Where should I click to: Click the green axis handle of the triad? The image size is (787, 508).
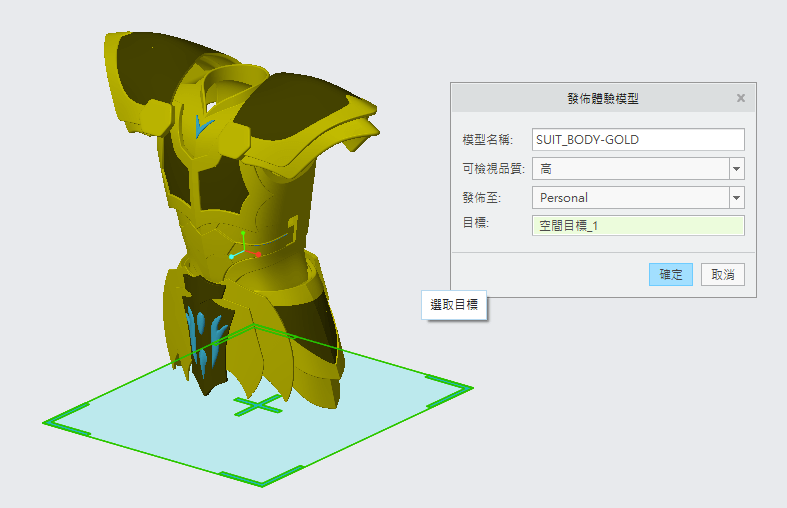pos(242,233)
